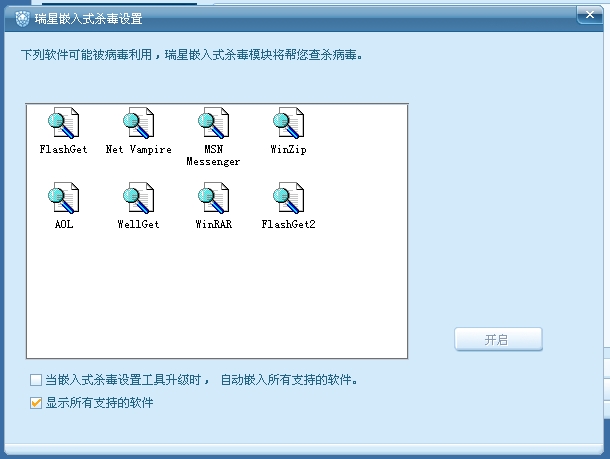Click the 开启 button
This screenshot has width=610, height=459.
click(x=498, y=339)
